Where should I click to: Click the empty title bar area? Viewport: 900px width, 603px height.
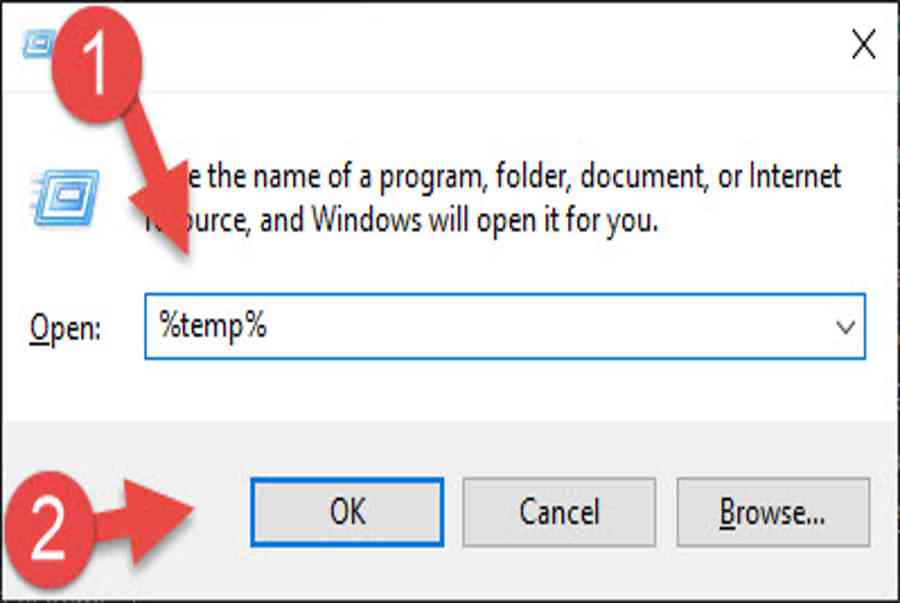coord(494,46)
